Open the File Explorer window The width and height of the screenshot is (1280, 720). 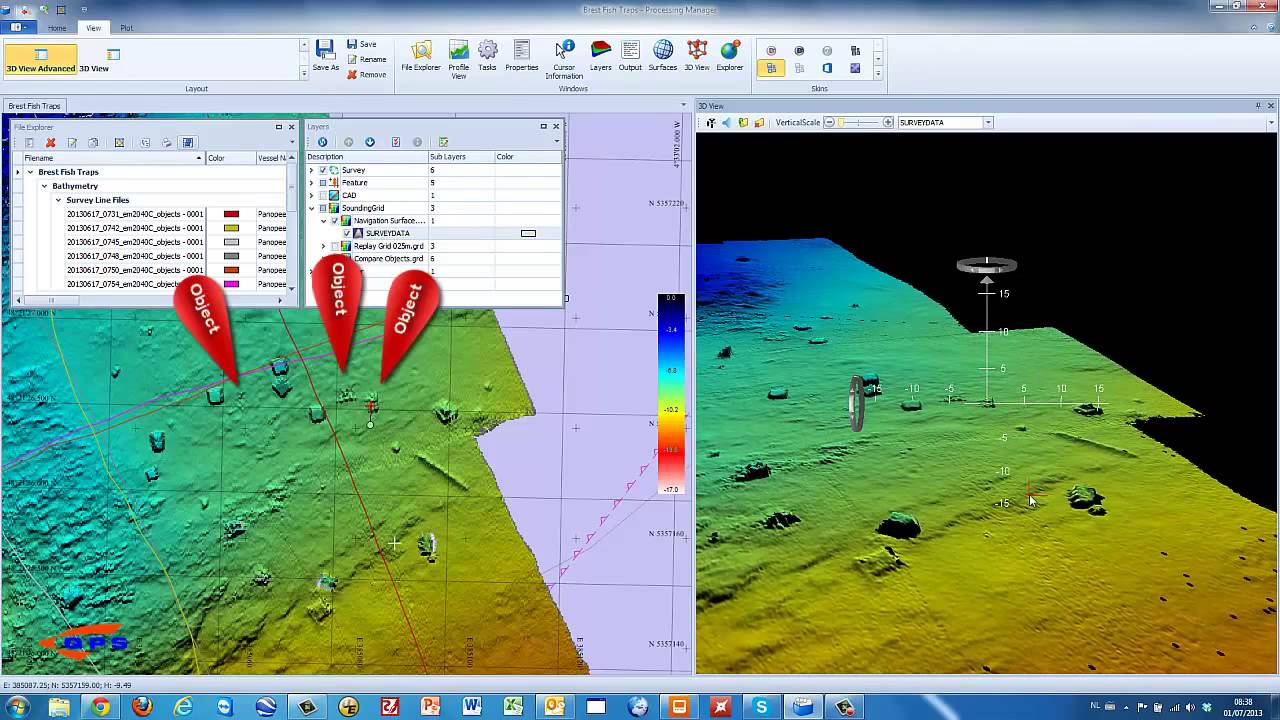coord(421,55)
